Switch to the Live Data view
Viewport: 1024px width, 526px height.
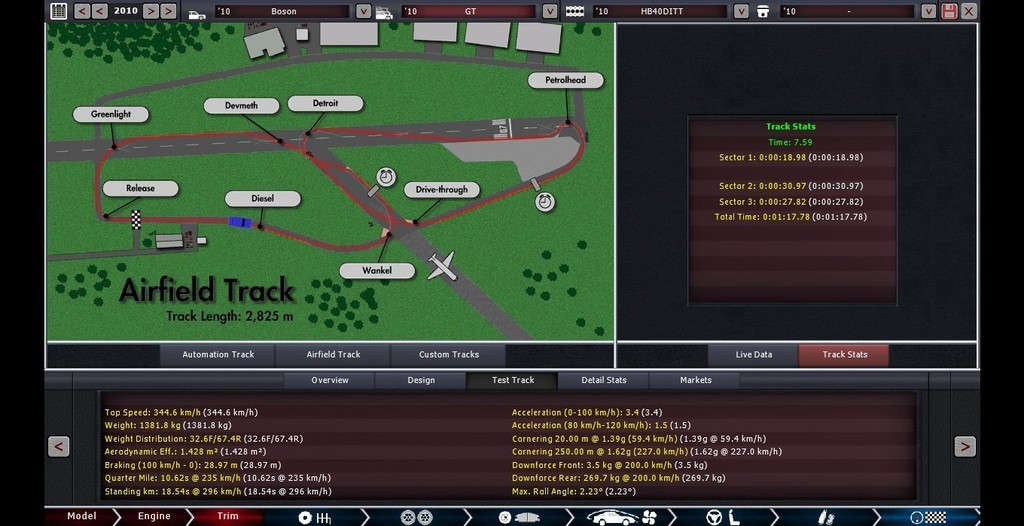pyautogui.click(x=753, y=354)
